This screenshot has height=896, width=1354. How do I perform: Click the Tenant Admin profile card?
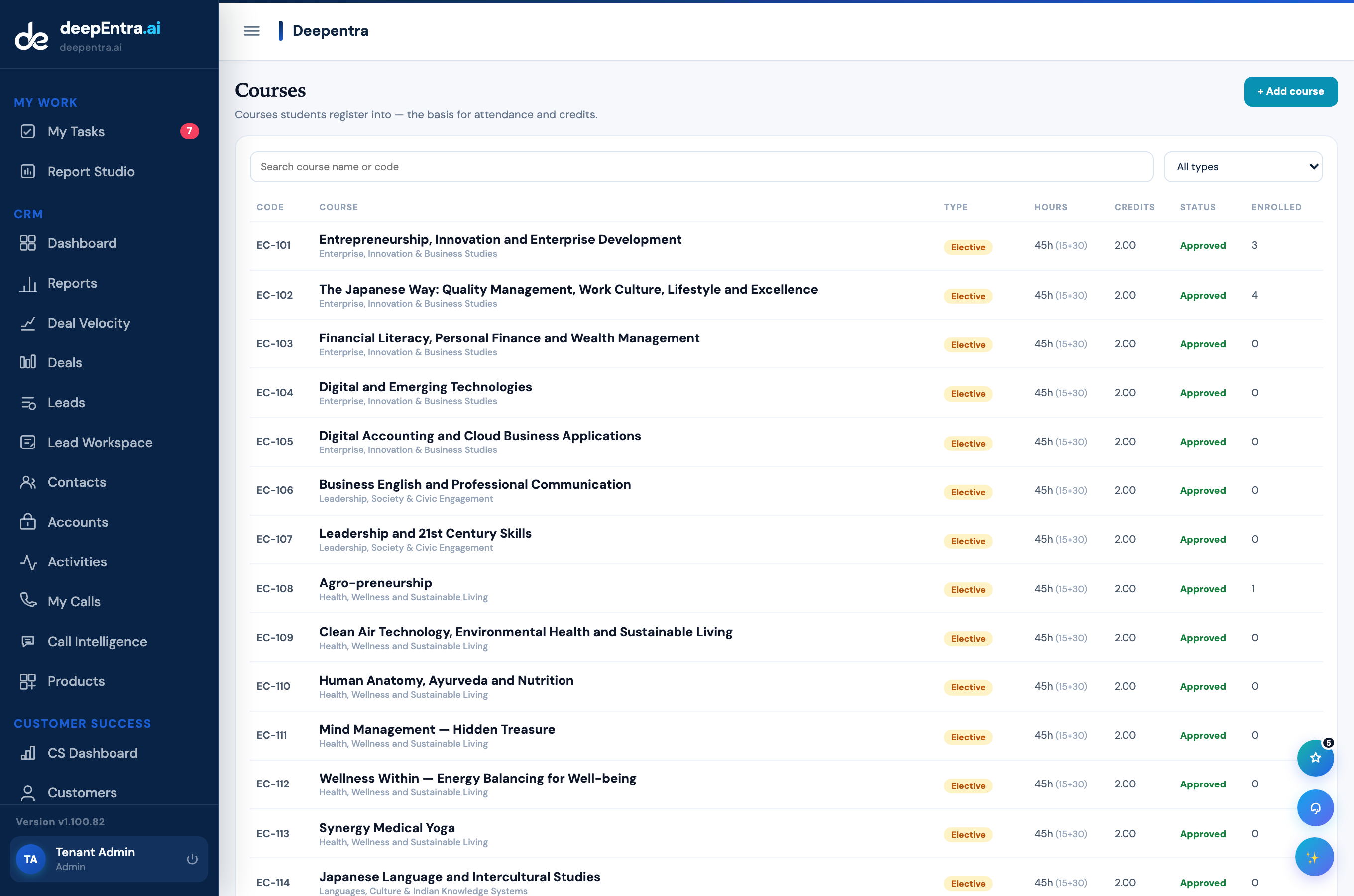point(109,859)
